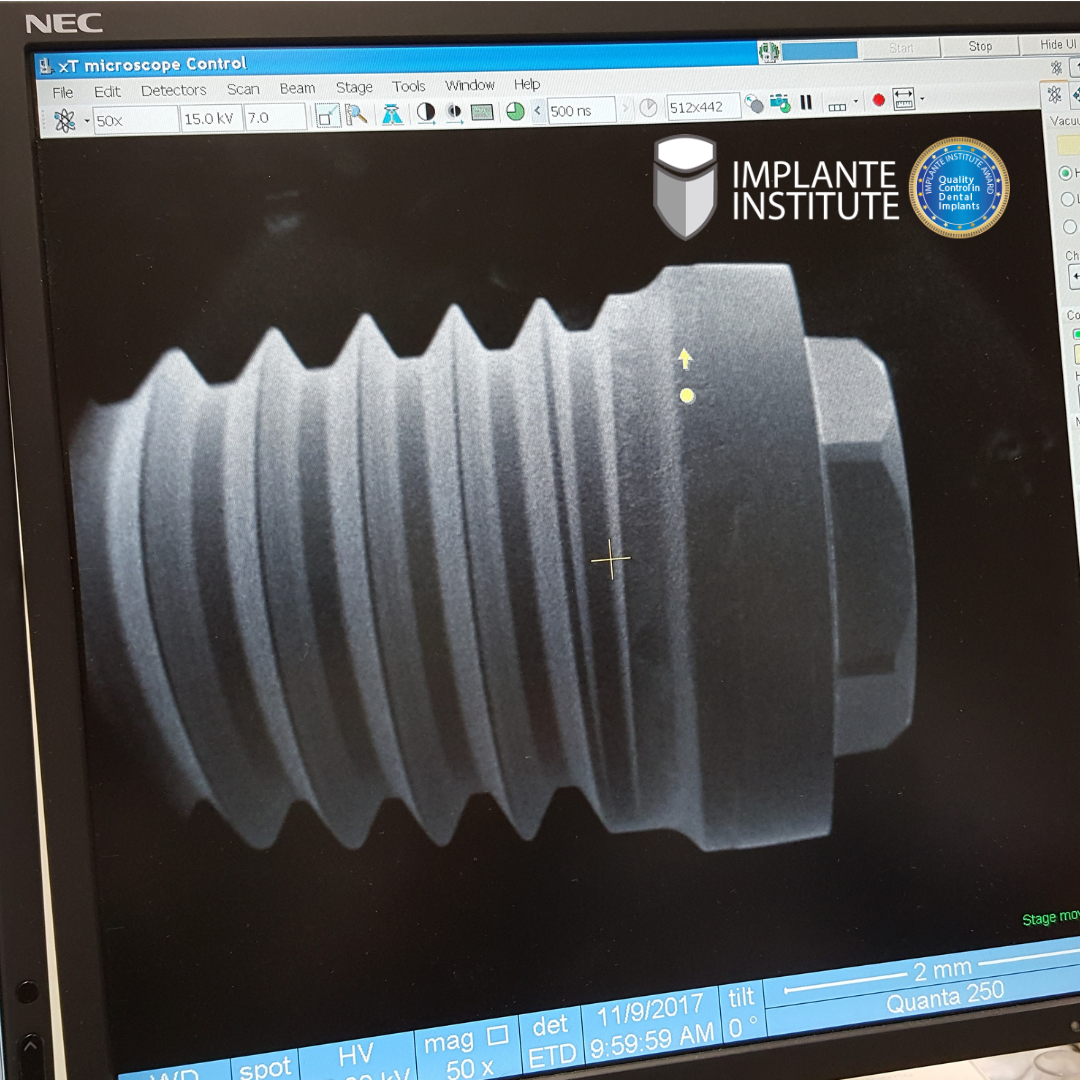1080x1080 pixels.
Task: Pause scanning with the pause icon
Action: coord(806,102)
